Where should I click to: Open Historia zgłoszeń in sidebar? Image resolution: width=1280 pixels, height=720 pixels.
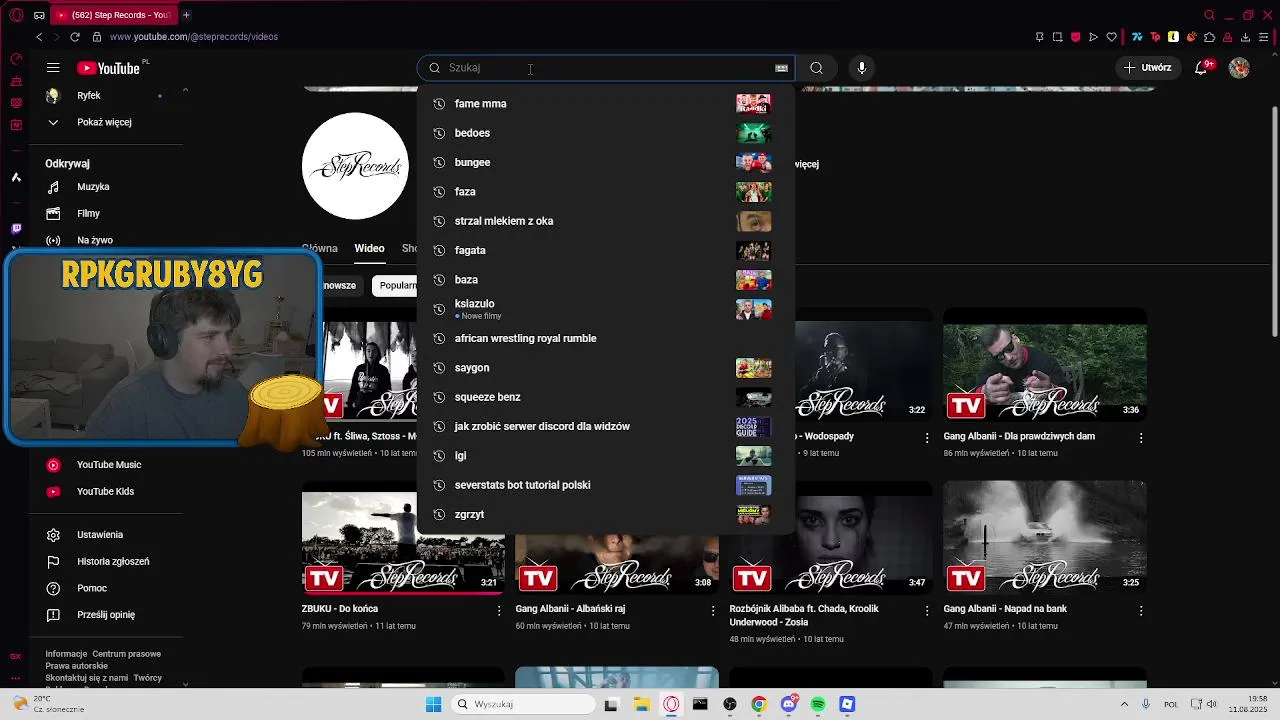point(113,562)
